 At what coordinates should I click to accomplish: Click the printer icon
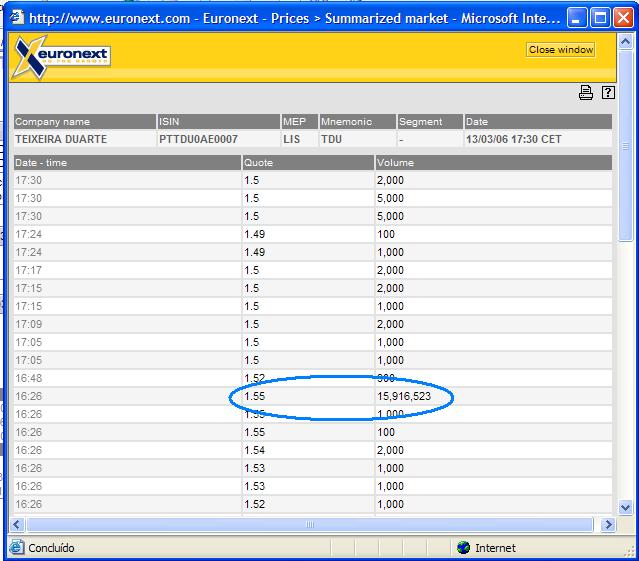click(586, 93)
